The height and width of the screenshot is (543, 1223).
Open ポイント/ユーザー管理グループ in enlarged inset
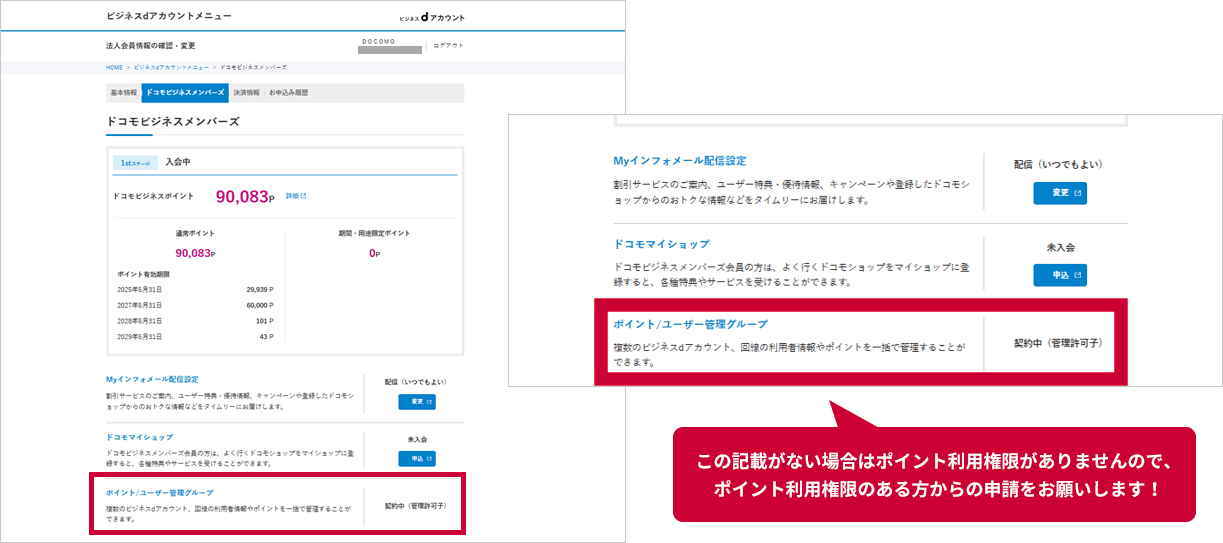(x=690, y=325)
